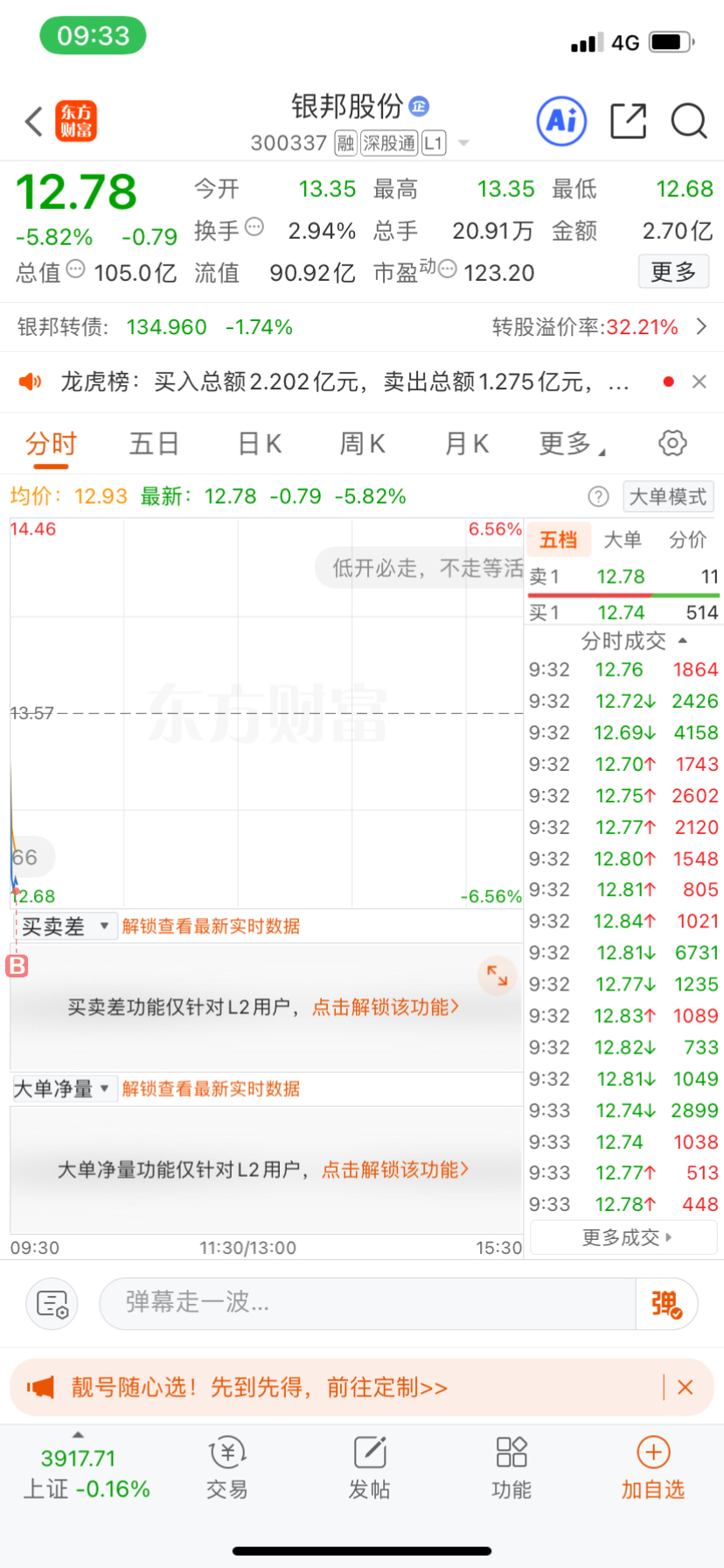Tap the red B marker icon
Screen dimensions: 724x1568
[x=17, y=966]
